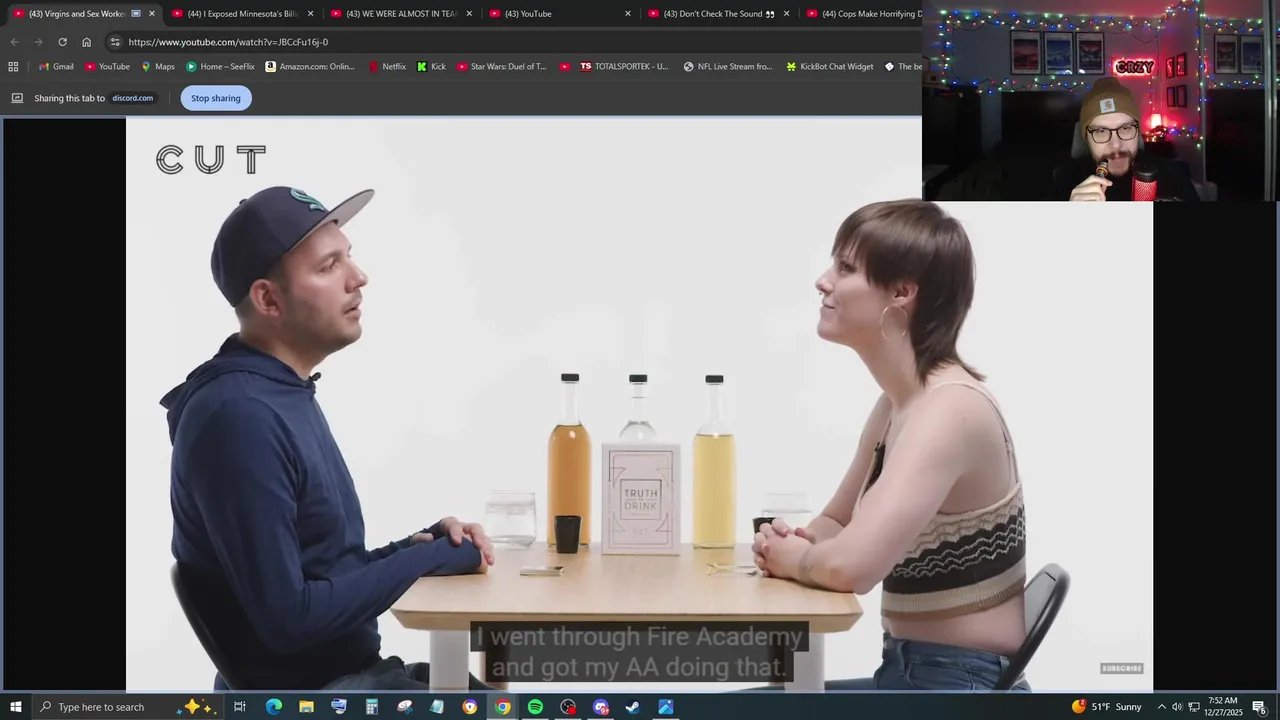Open the notification center icon

[1260, 707]
